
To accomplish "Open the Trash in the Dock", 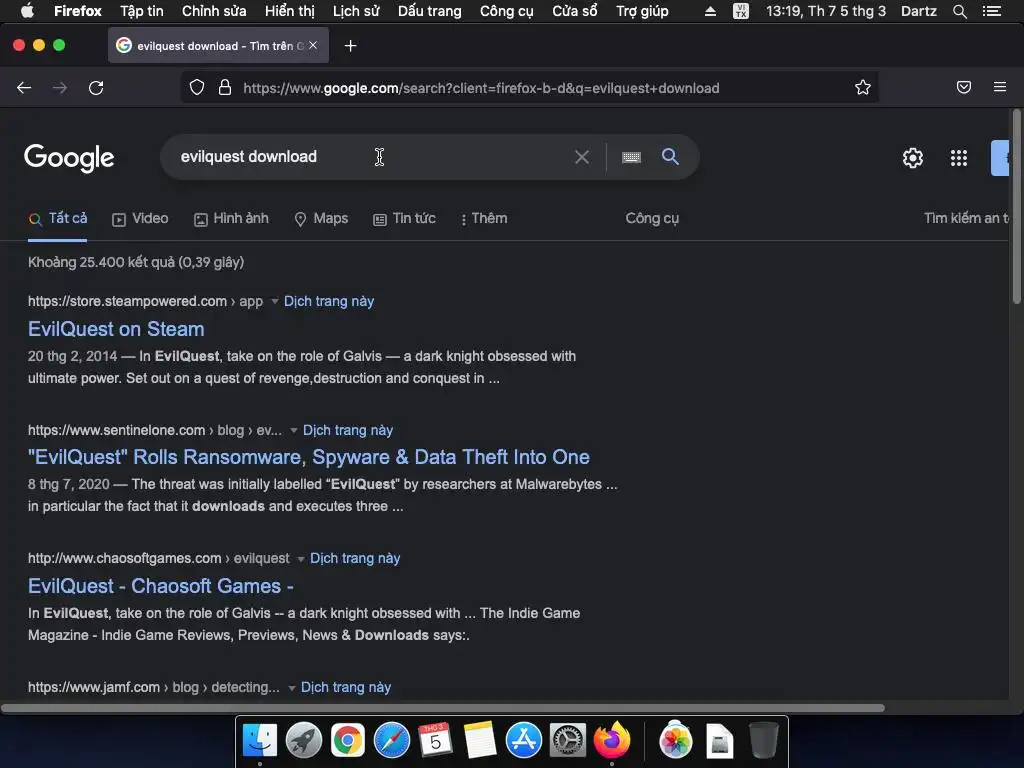I will [763, 741].
